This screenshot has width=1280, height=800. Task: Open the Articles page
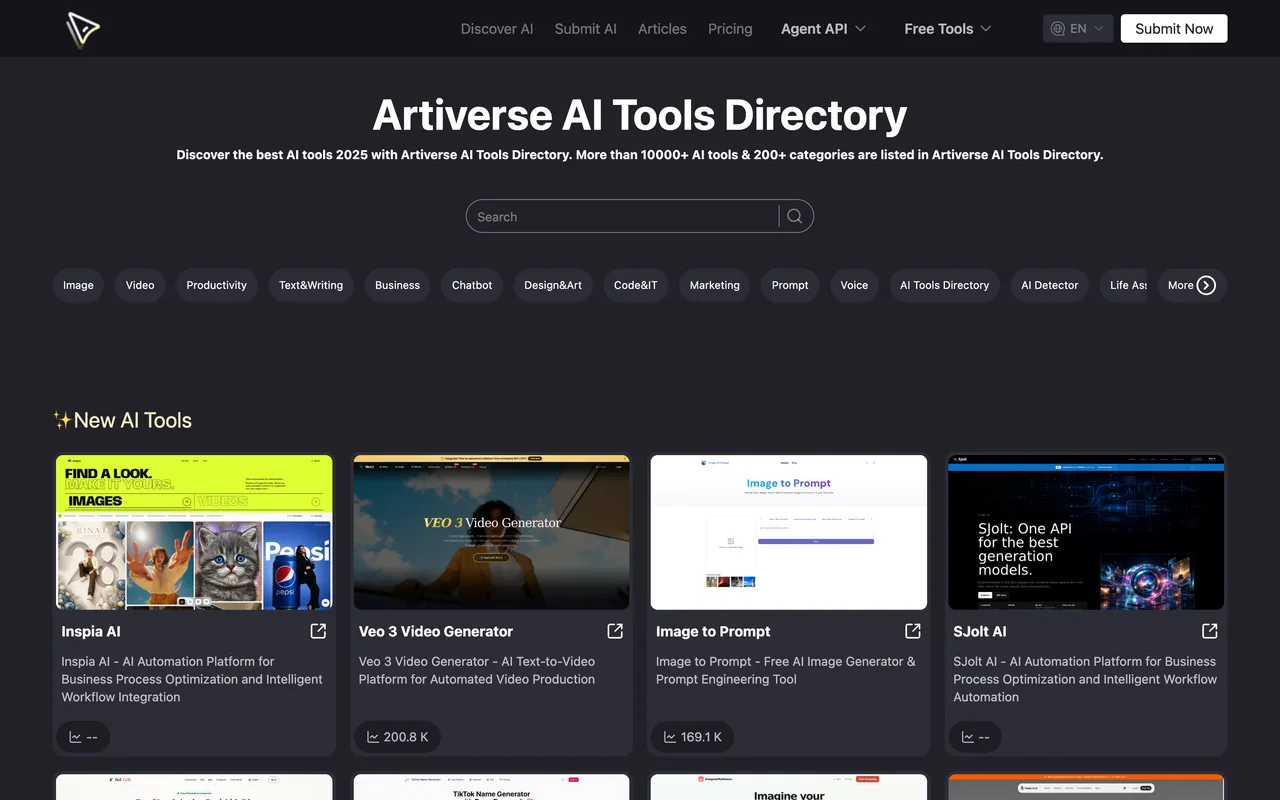point(663,29)
